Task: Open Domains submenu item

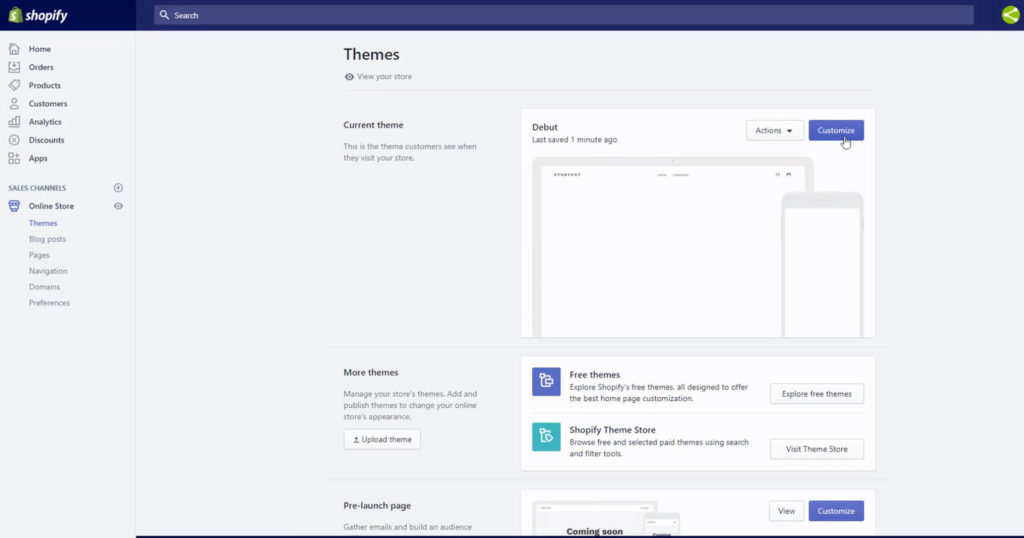Action: click(x=44, y=287)
